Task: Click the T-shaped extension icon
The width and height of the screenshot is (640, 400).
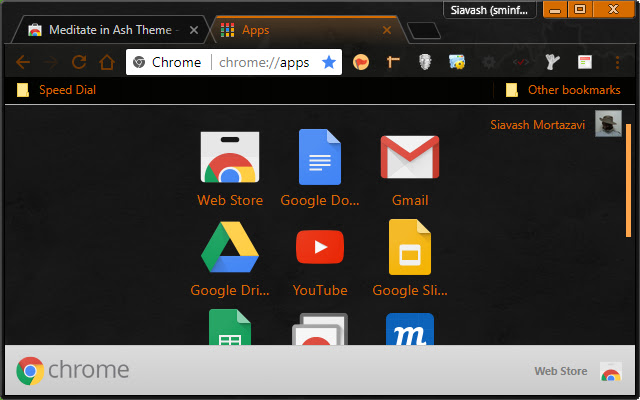Action: point(393,62)
